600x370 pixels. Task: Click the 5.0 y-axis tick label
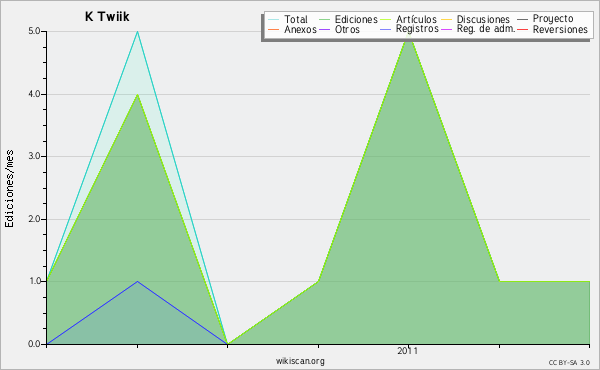34,31
